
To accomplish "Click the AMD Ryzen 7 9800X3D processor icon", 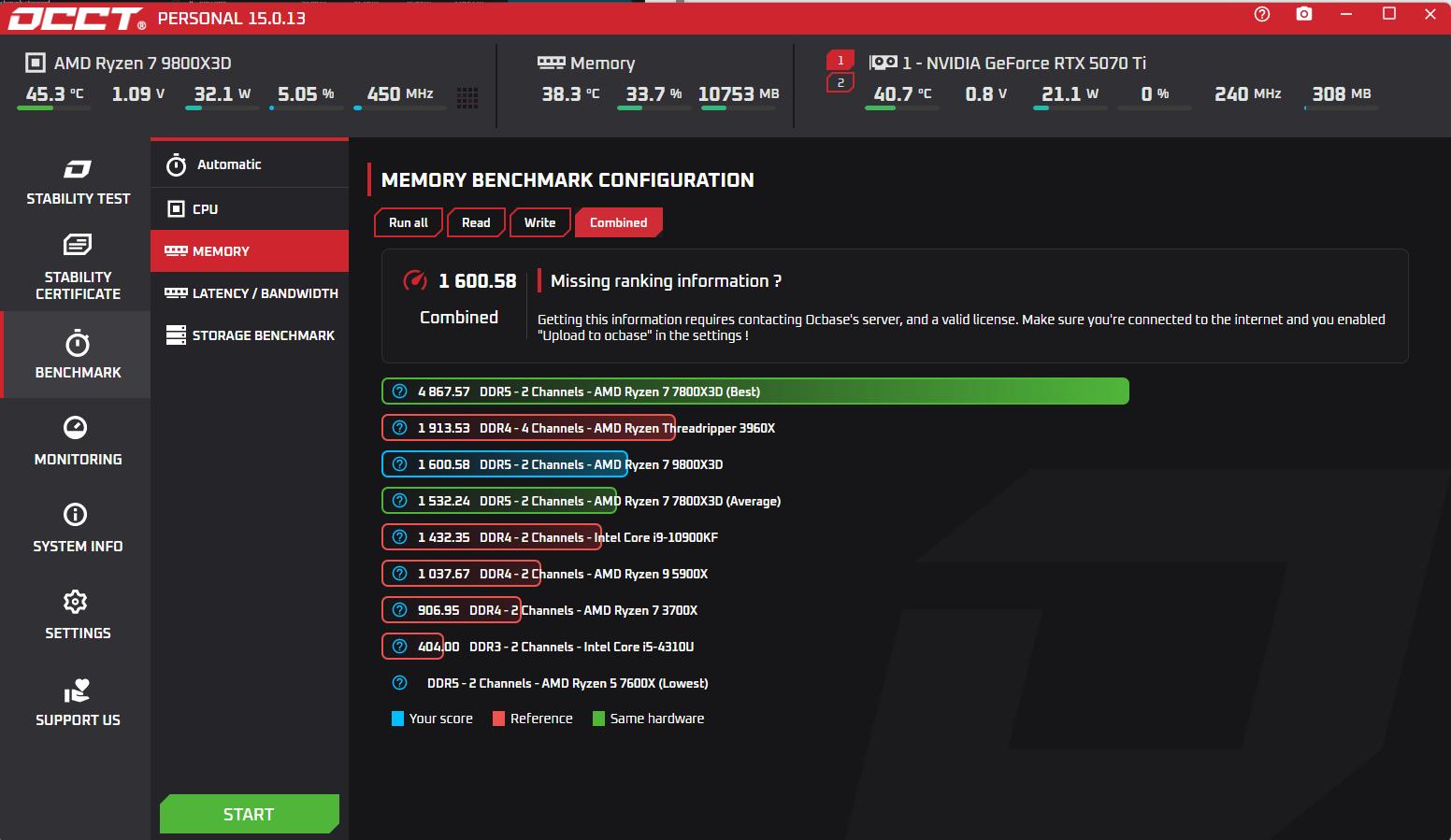I will click(x=36, y=63).
